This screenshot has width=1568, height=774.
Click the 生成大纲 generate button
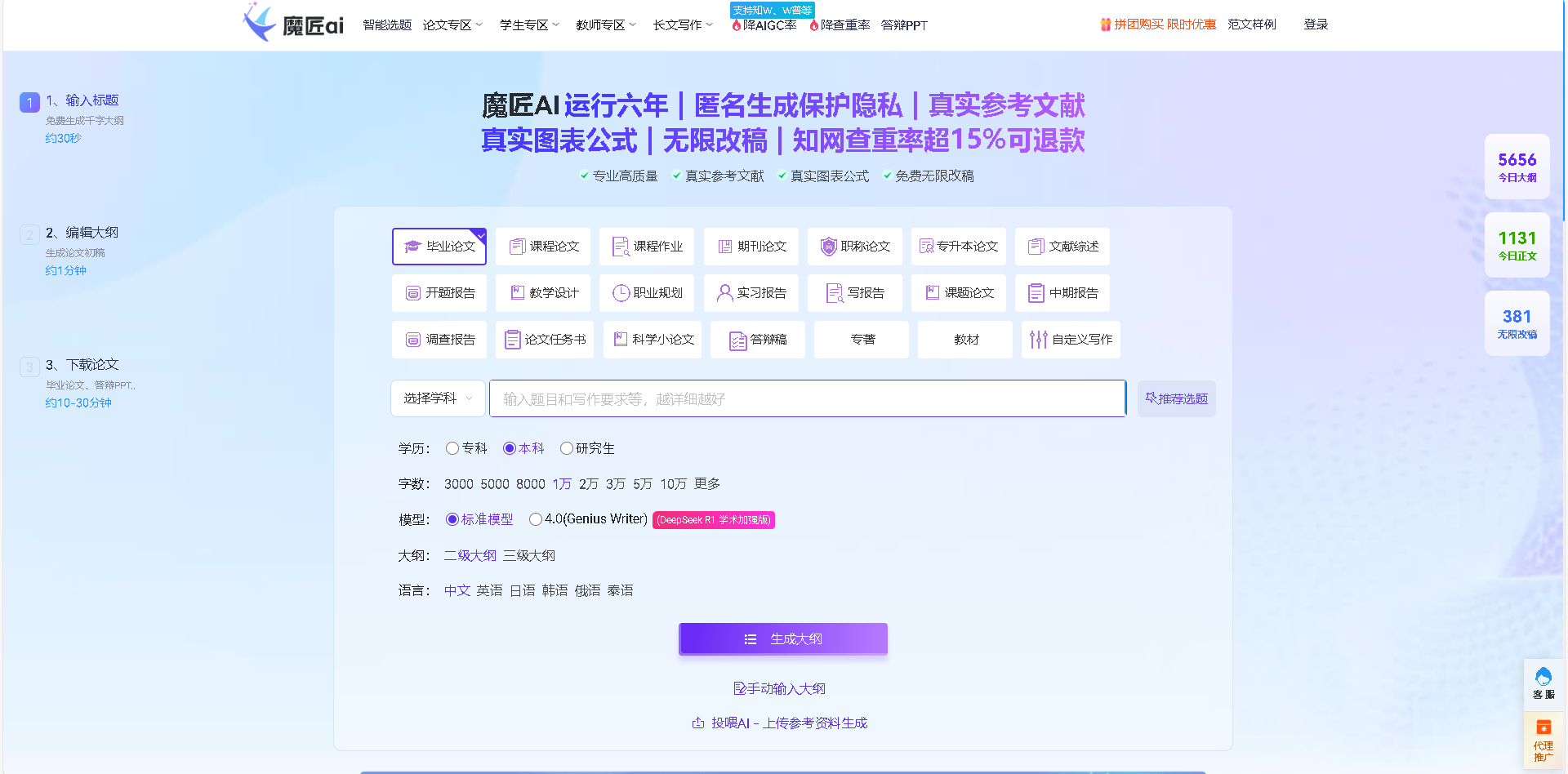tap(782, 638)
